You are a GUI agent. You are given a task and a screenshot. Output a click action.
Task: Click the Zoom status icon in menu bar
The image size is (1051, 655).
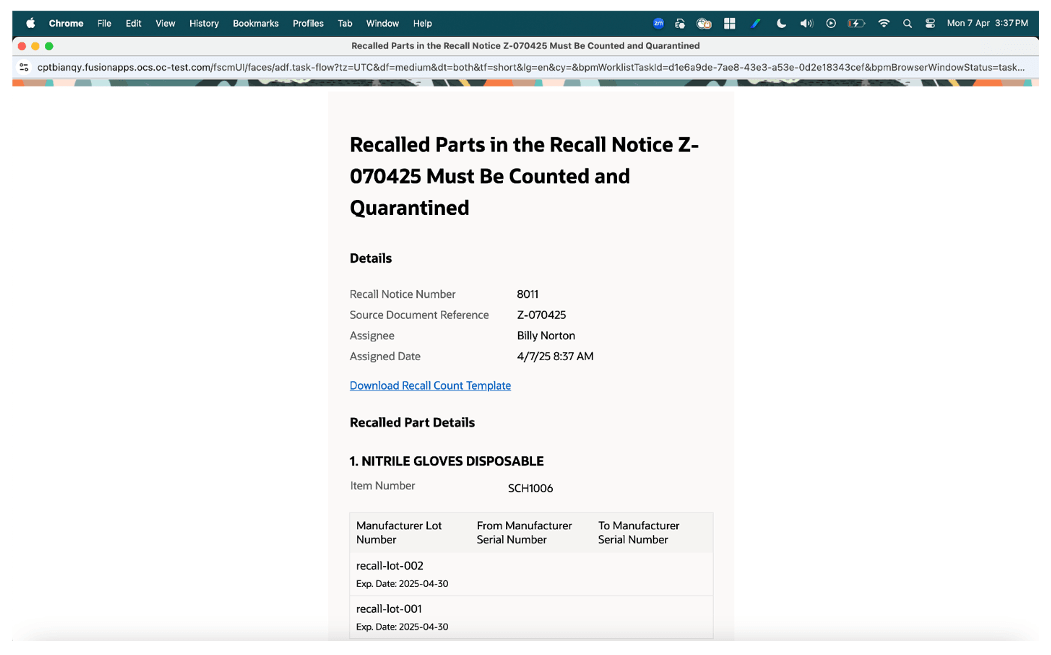[x=658, y=23]
